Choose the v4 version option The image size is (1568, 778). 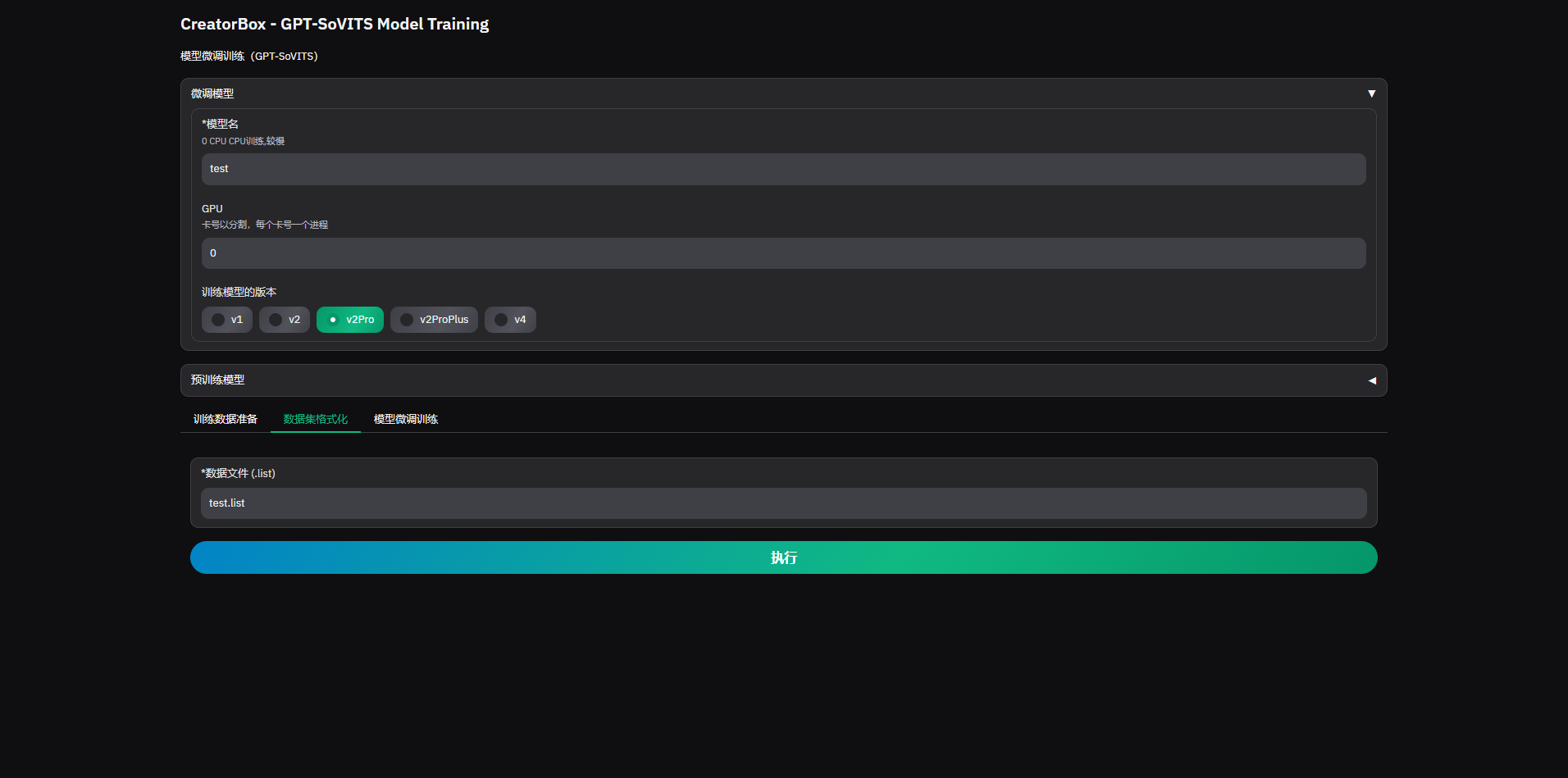click(x=510, y=320)
